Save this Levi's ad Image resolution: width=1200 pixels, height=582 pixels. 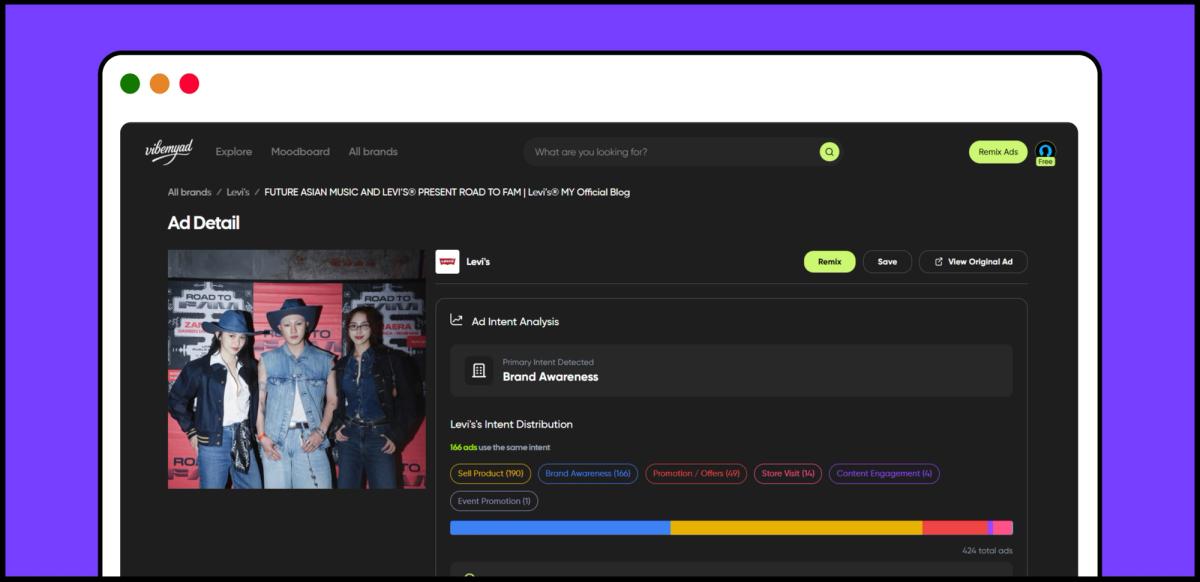[887, 261]
